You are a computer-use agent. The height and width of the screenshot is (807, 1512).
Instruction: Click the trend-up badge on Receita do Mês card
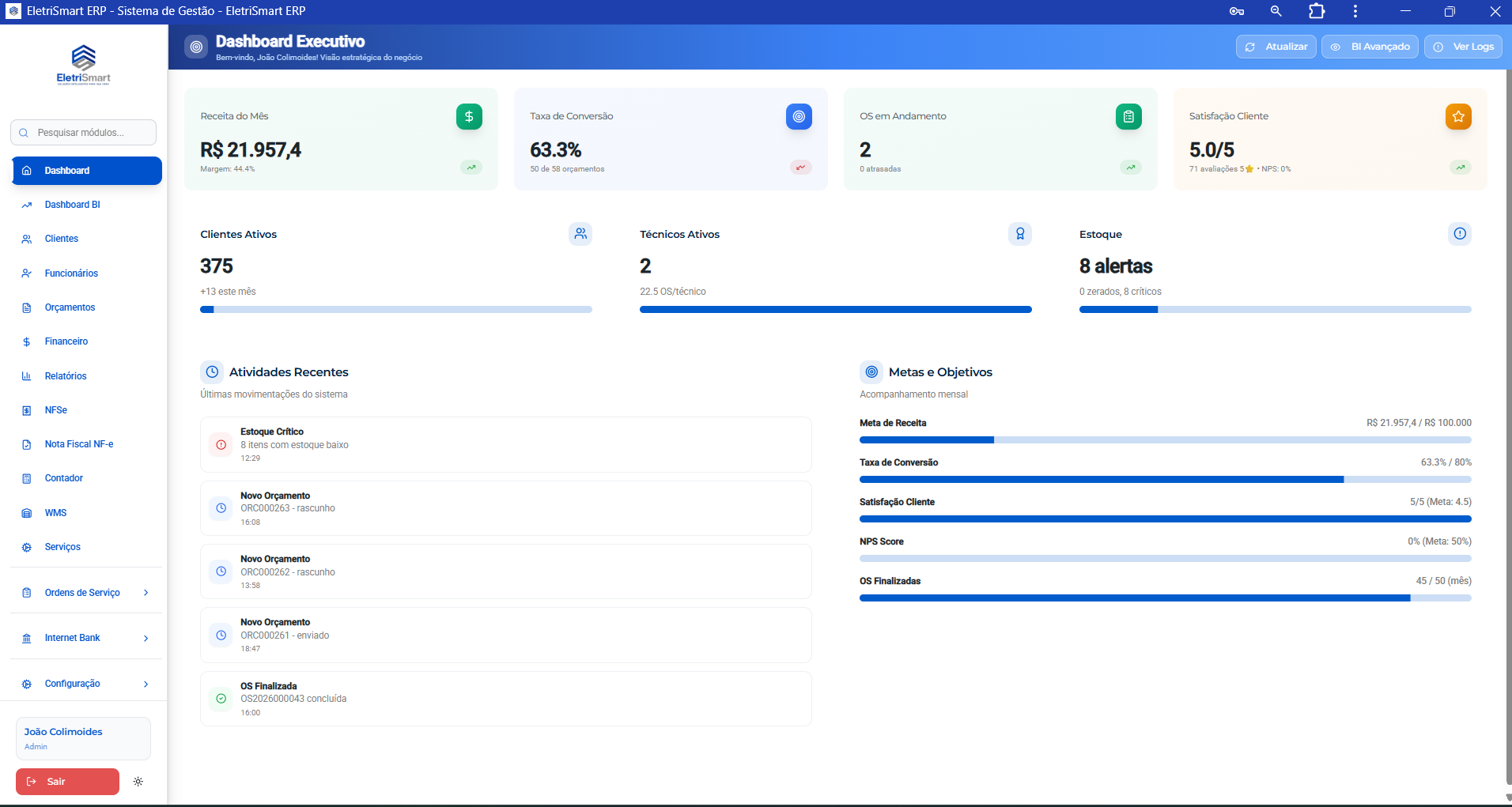pos(471,168)
